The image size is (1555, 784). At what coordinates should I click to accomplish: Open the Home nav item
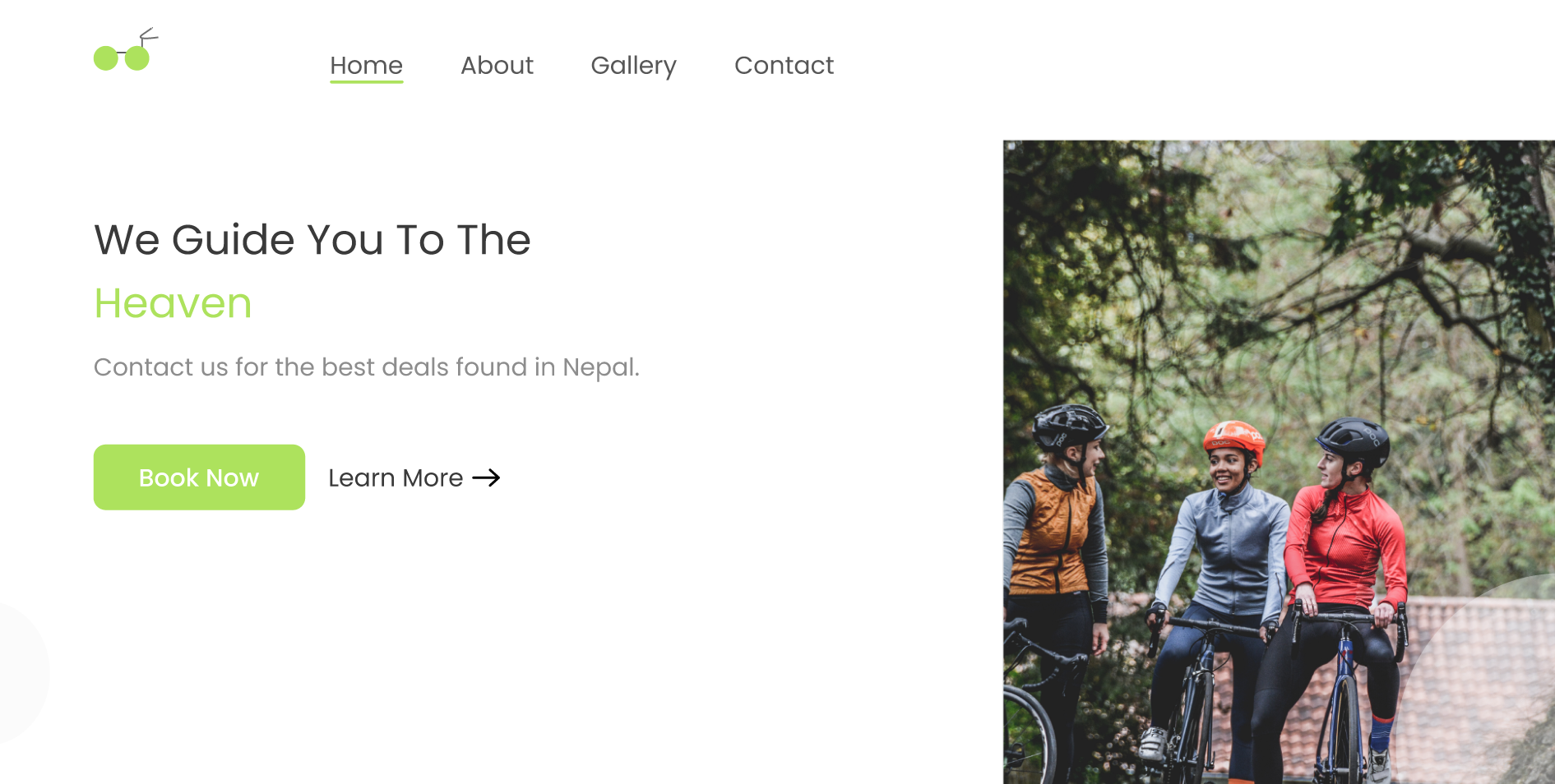[x=366, y=65]
